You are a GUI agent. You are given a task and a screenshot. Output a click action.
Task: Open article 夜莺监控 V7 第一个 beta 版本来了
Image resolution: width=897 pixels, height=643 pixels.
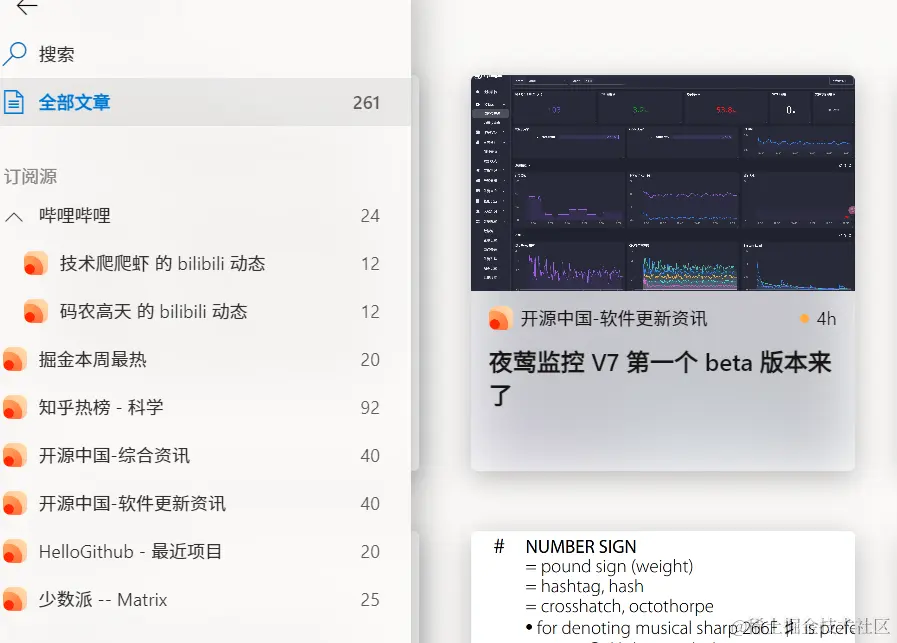(x=660, y=379)
